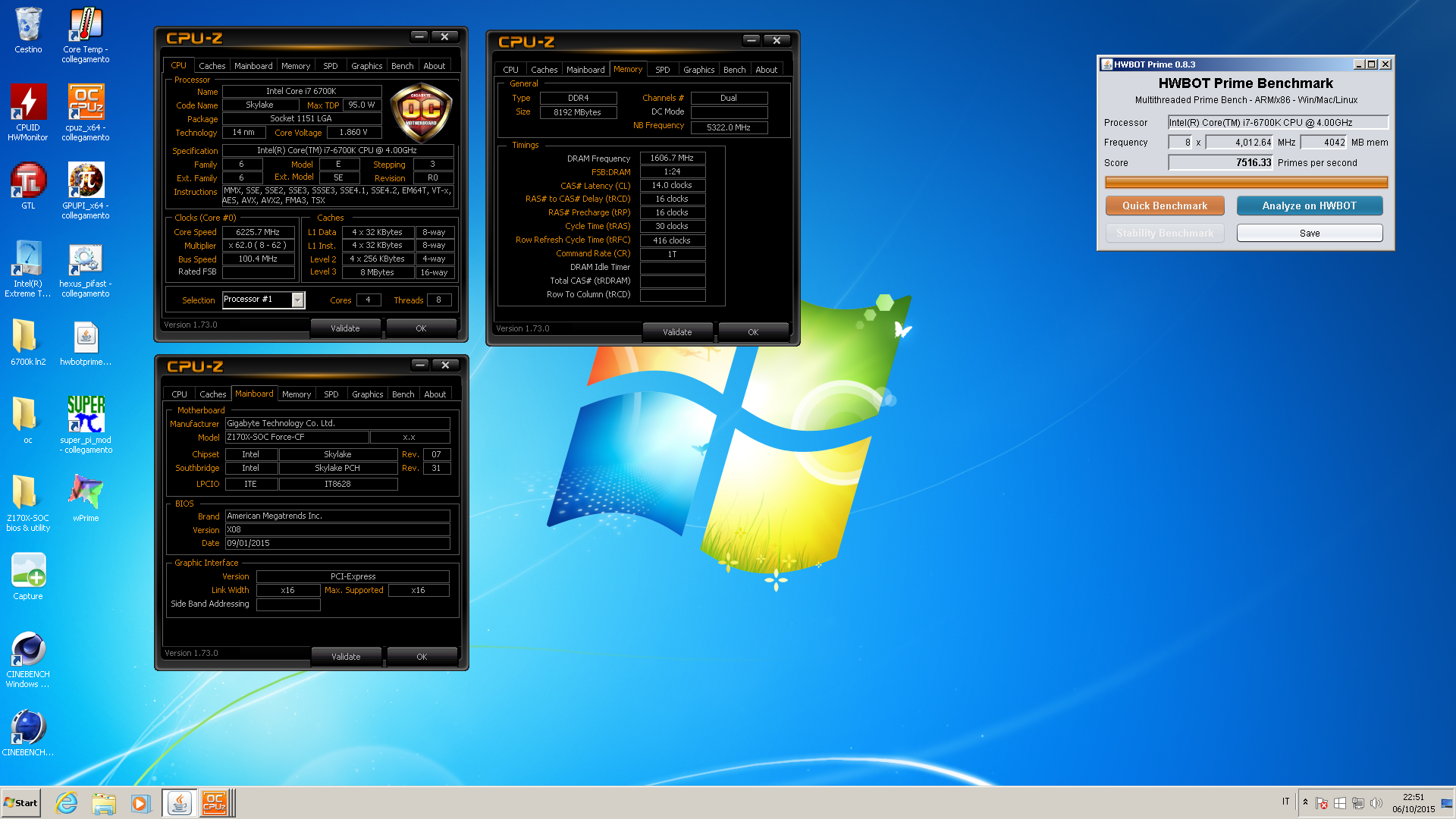This screenshot has height=819, width=1456.
Task: Click the volume speaker tray icon
Action: click(1376, 803)
